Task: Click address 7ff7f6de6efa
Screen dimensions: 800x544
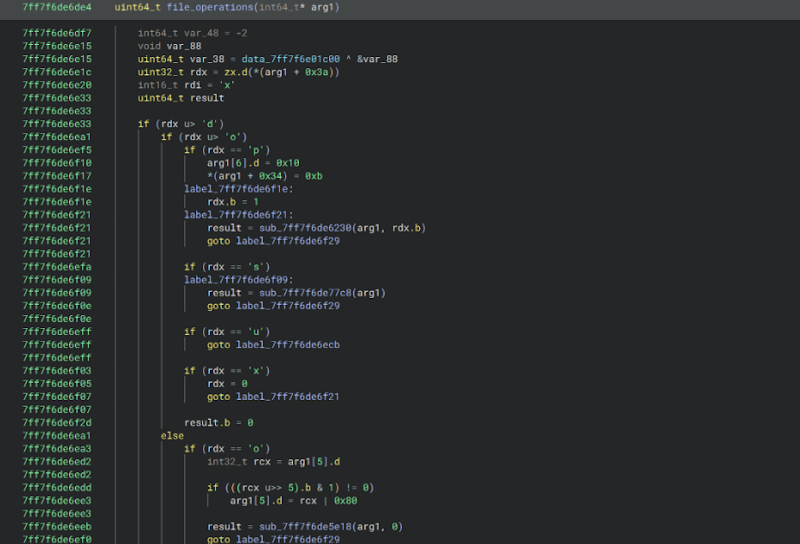Action: tap(57, 267)
